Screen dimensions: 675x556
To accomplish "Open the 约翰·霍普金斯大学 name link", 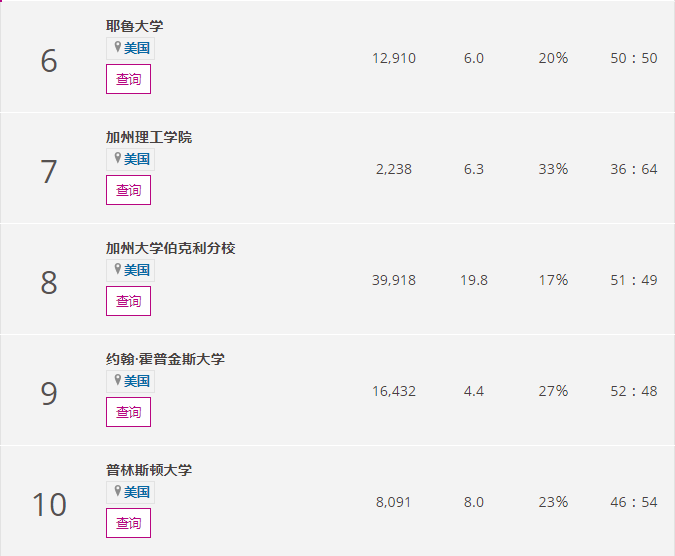I will (x=165, y=359).
